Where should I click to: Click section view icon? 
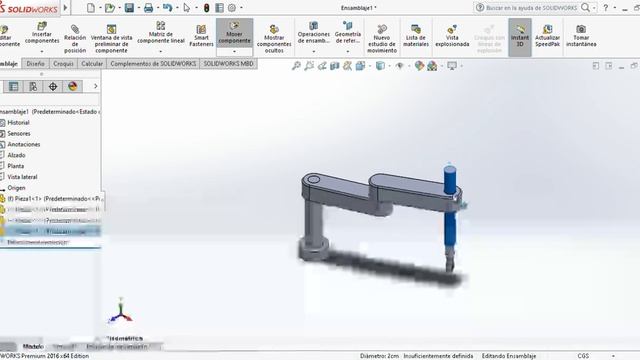pyautogui.click(x=335, y=66)
